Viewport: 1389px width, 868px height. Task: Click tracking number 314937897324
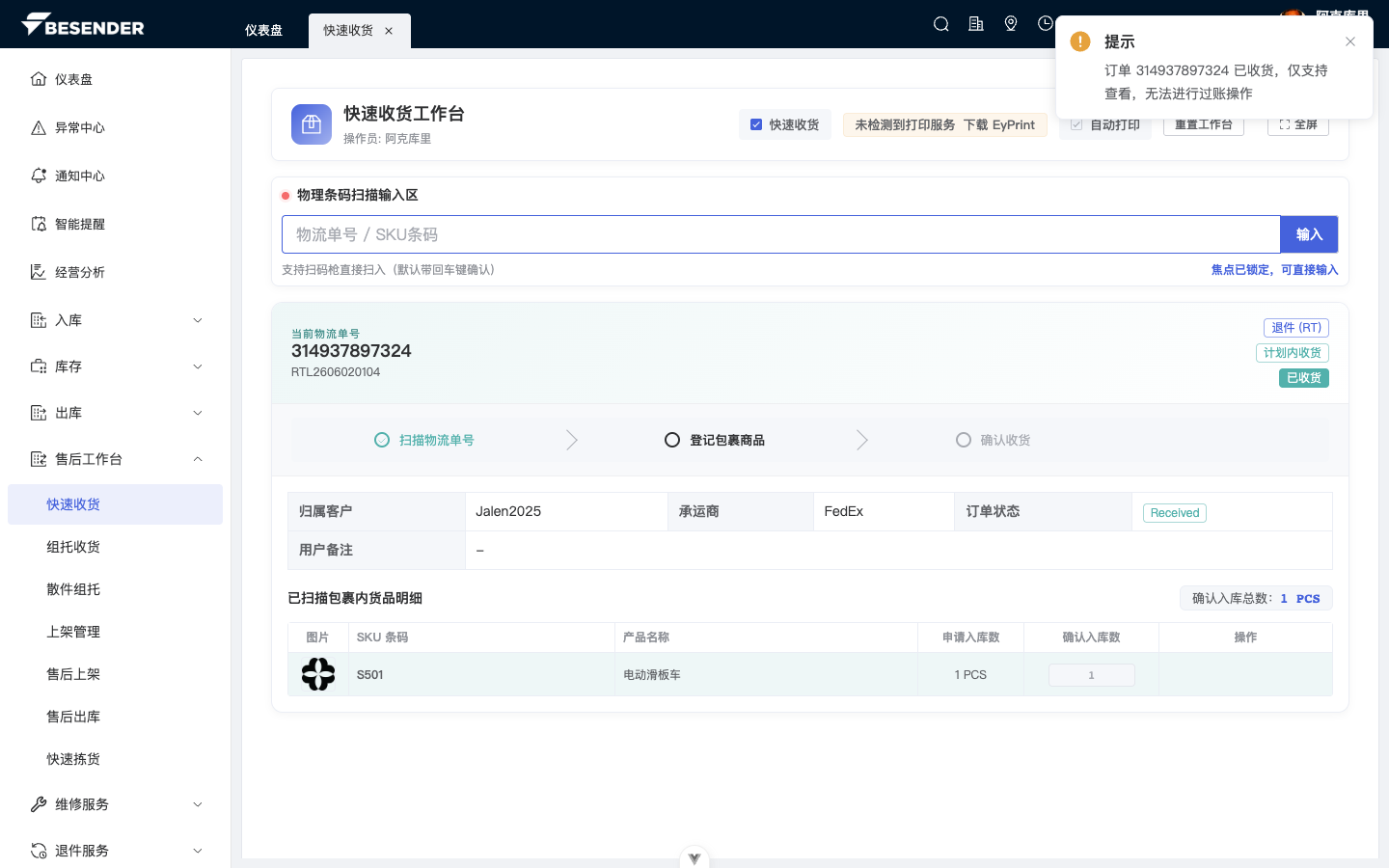[x=351, y=351]
